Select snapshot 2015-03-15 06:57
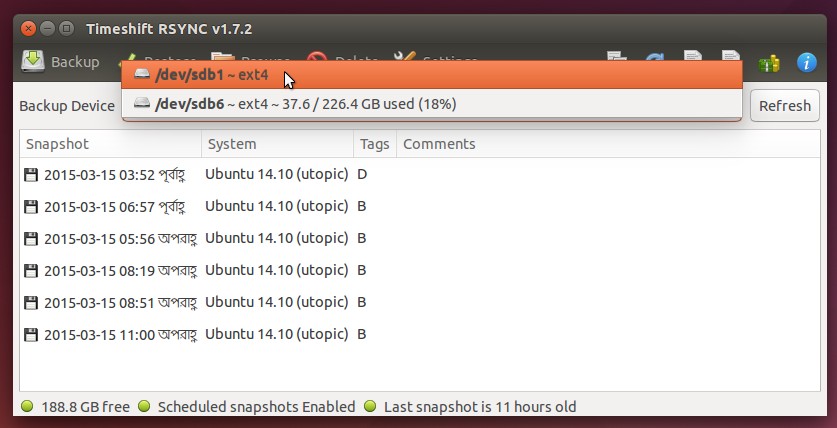 (420, 207)
